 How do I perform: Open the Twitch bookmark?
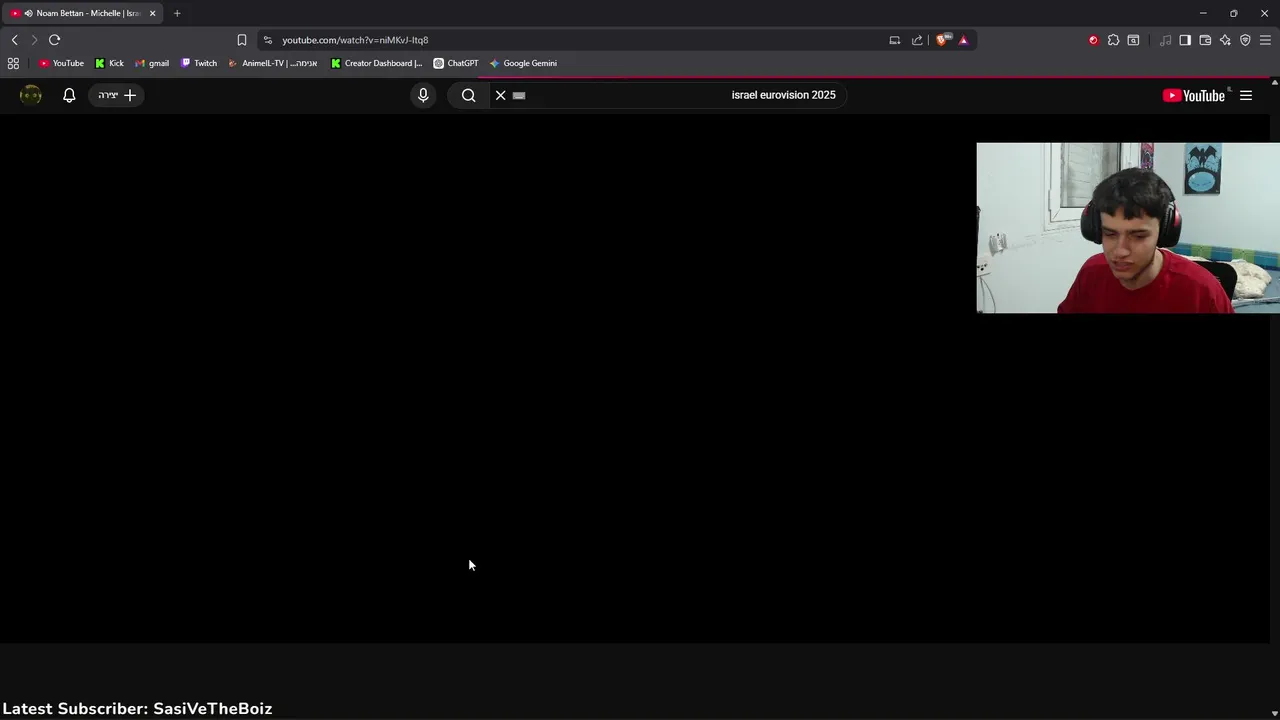[199, 63]
